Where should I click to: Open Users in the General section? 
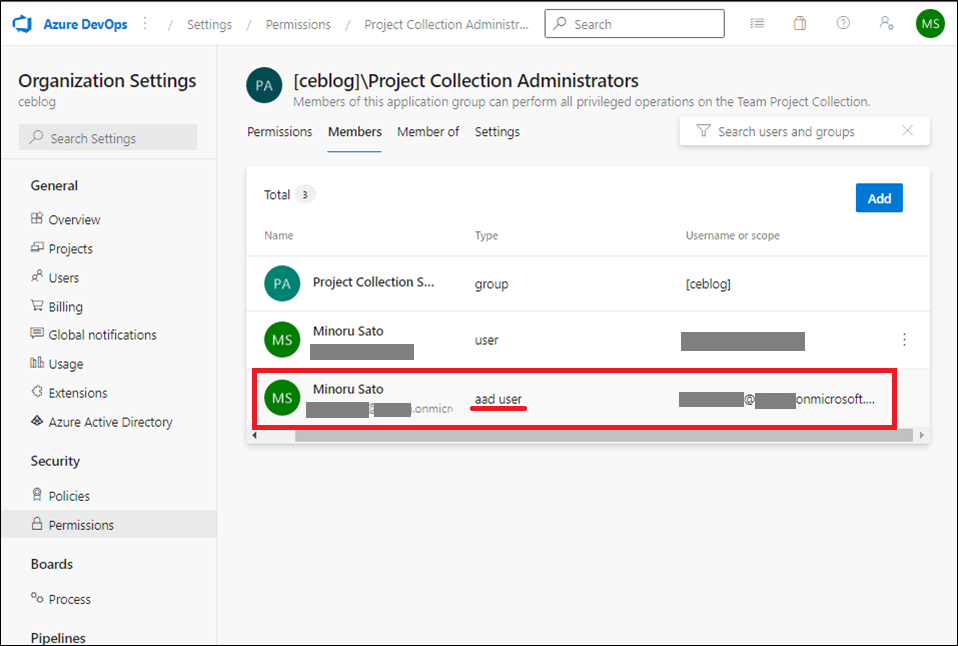click(x=64, y=277)
